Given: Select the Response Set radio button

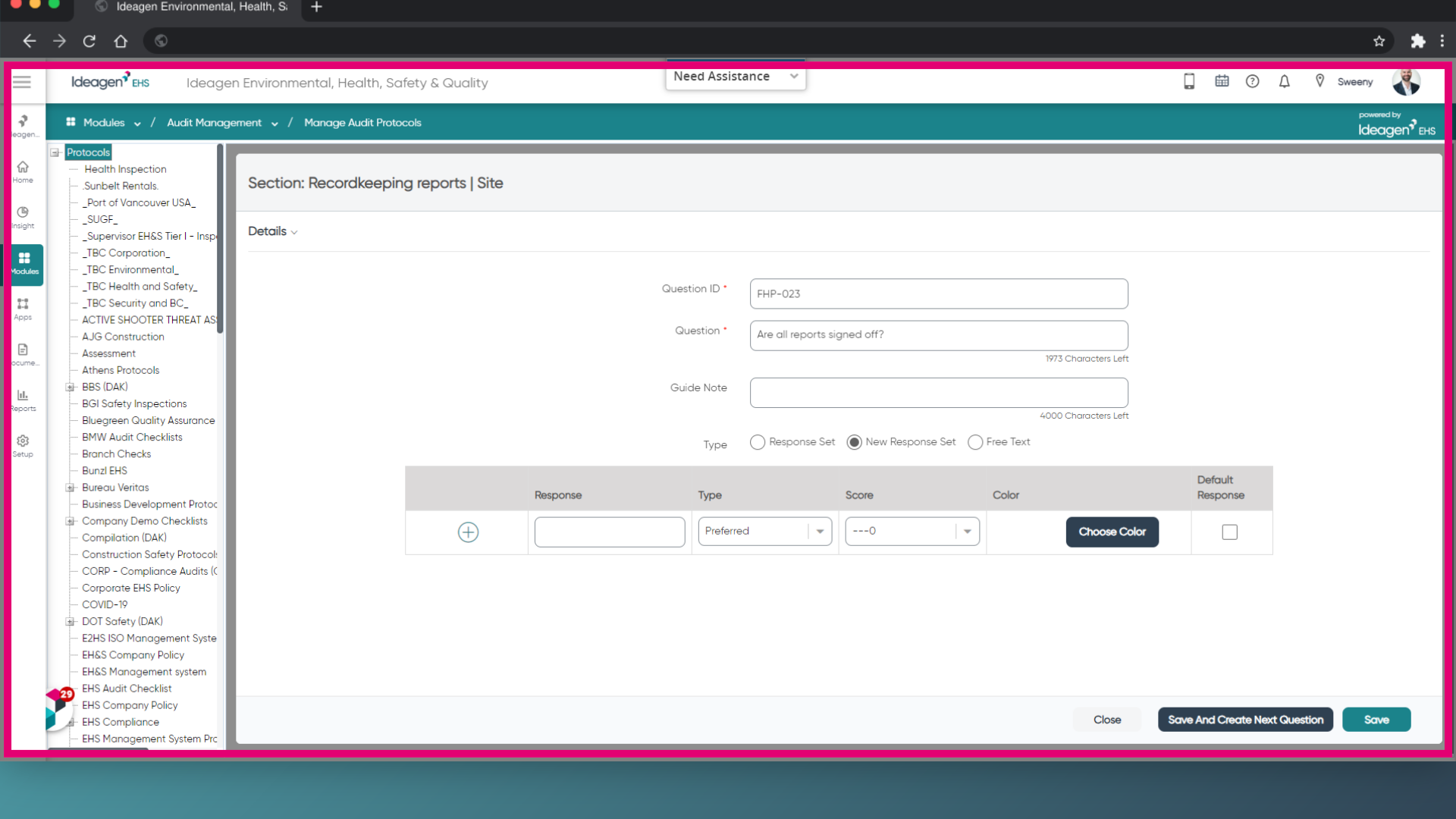Looking at the screenshot, I should (757, 442).
